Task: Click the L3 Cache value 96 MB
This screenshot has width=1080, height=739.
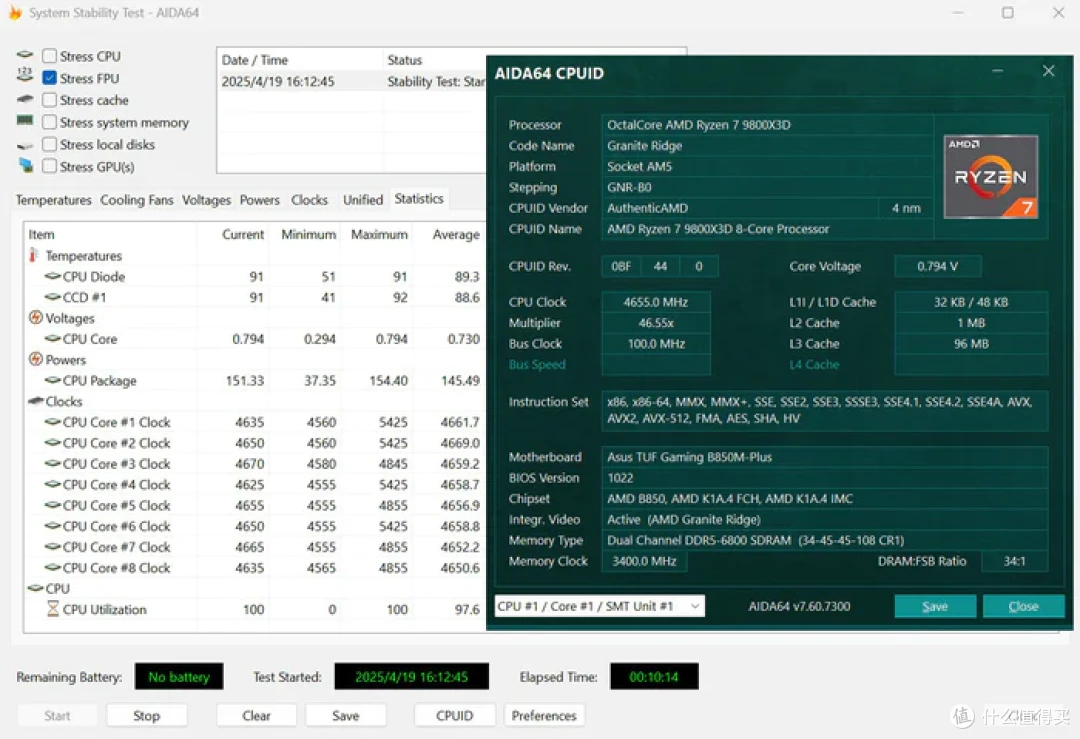Action: click(x=971, y=344)
